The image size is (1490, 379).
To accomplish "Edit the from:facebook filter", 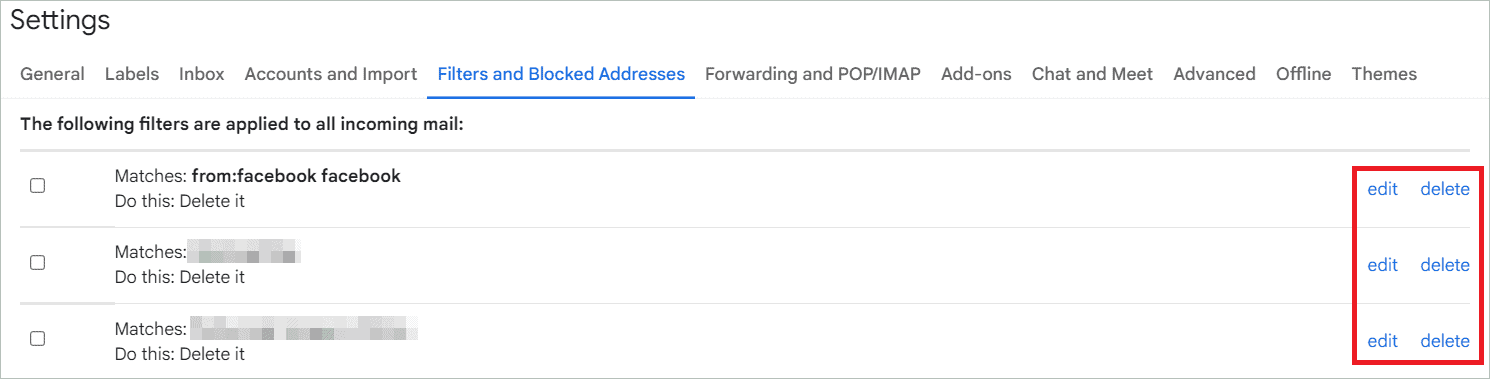I will 1382,189.
